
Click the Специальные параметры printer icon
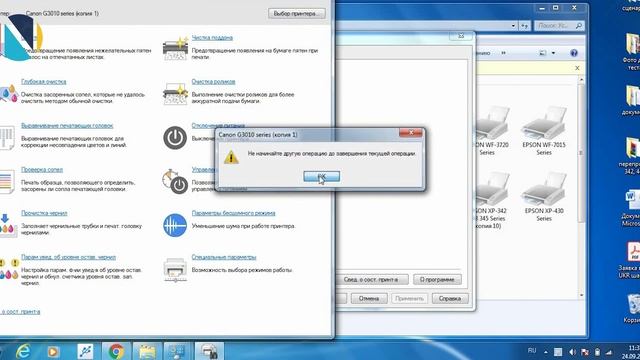[x=175, y=269]
